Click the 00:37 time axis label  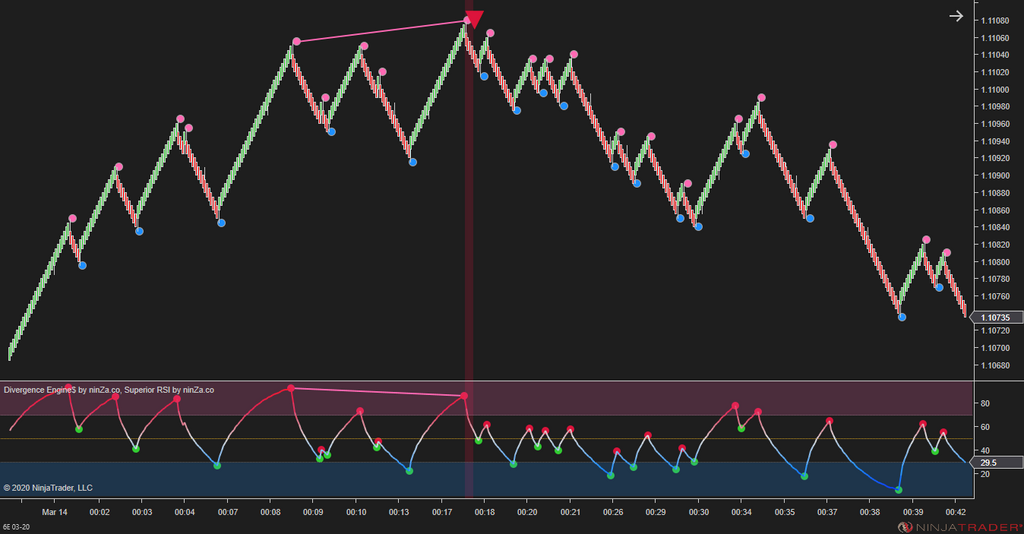coord(827,512)
